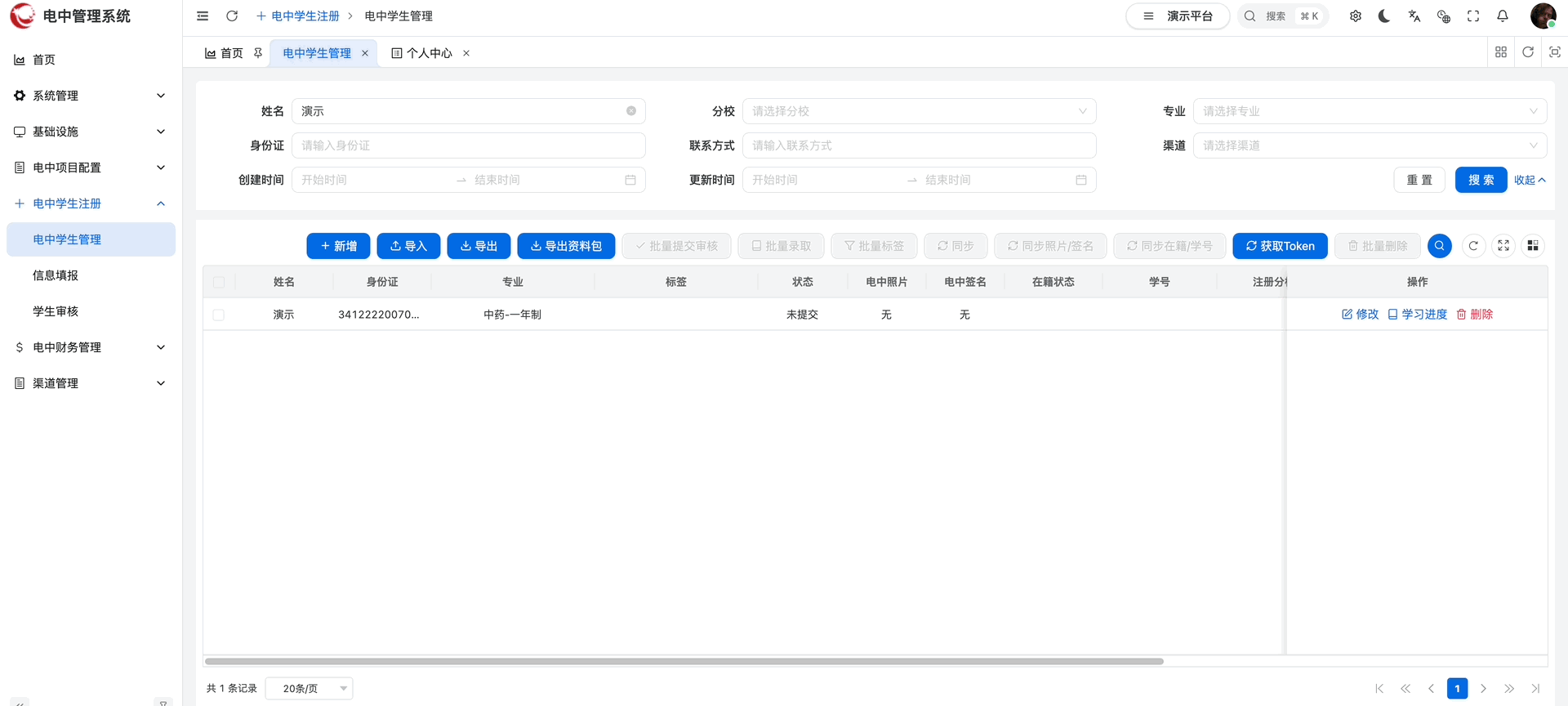
Task: Expand 电中财务管理 menu
Action: point(91,347)
